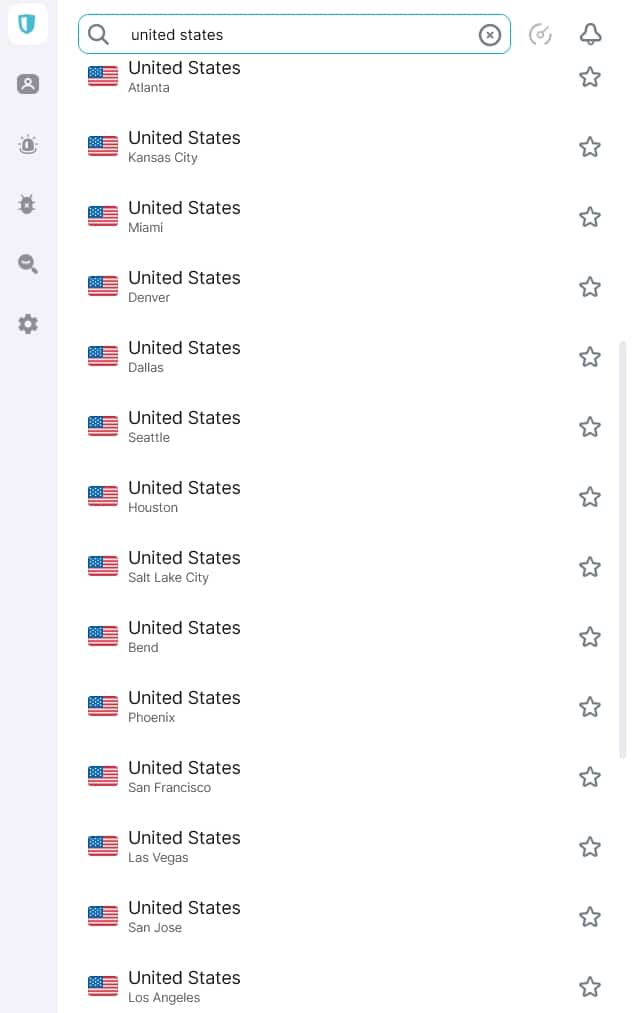Click the quick connect speedometer icon

click(x=540, y=34)
